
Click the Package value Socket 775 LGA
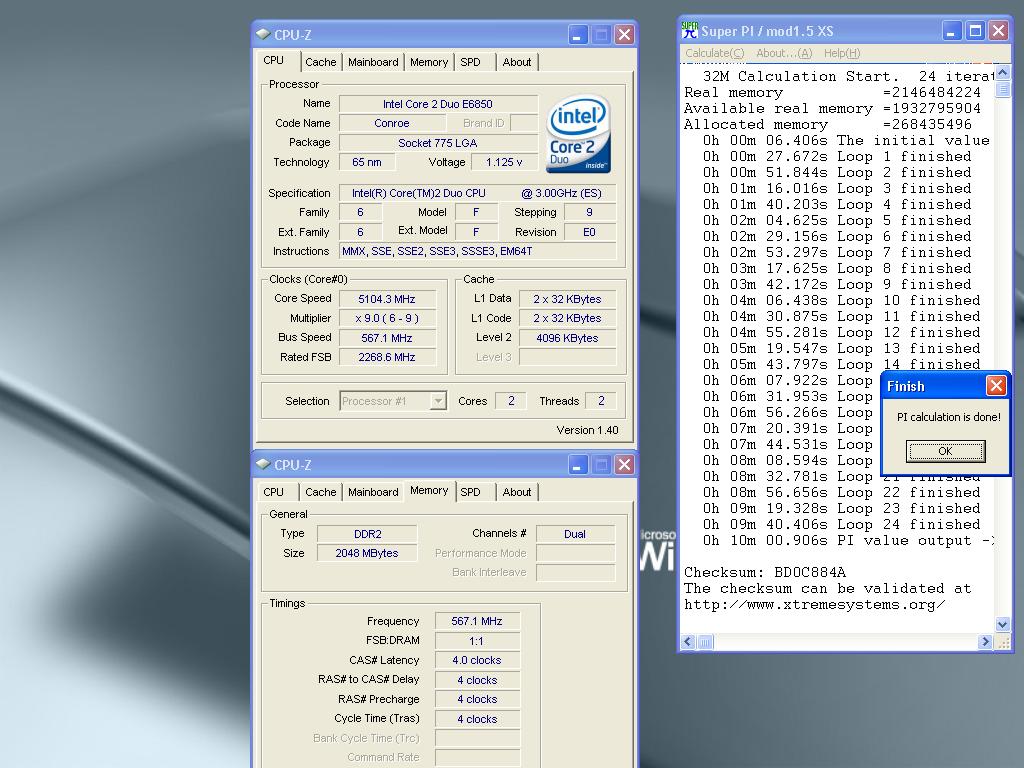coord(438,143)
